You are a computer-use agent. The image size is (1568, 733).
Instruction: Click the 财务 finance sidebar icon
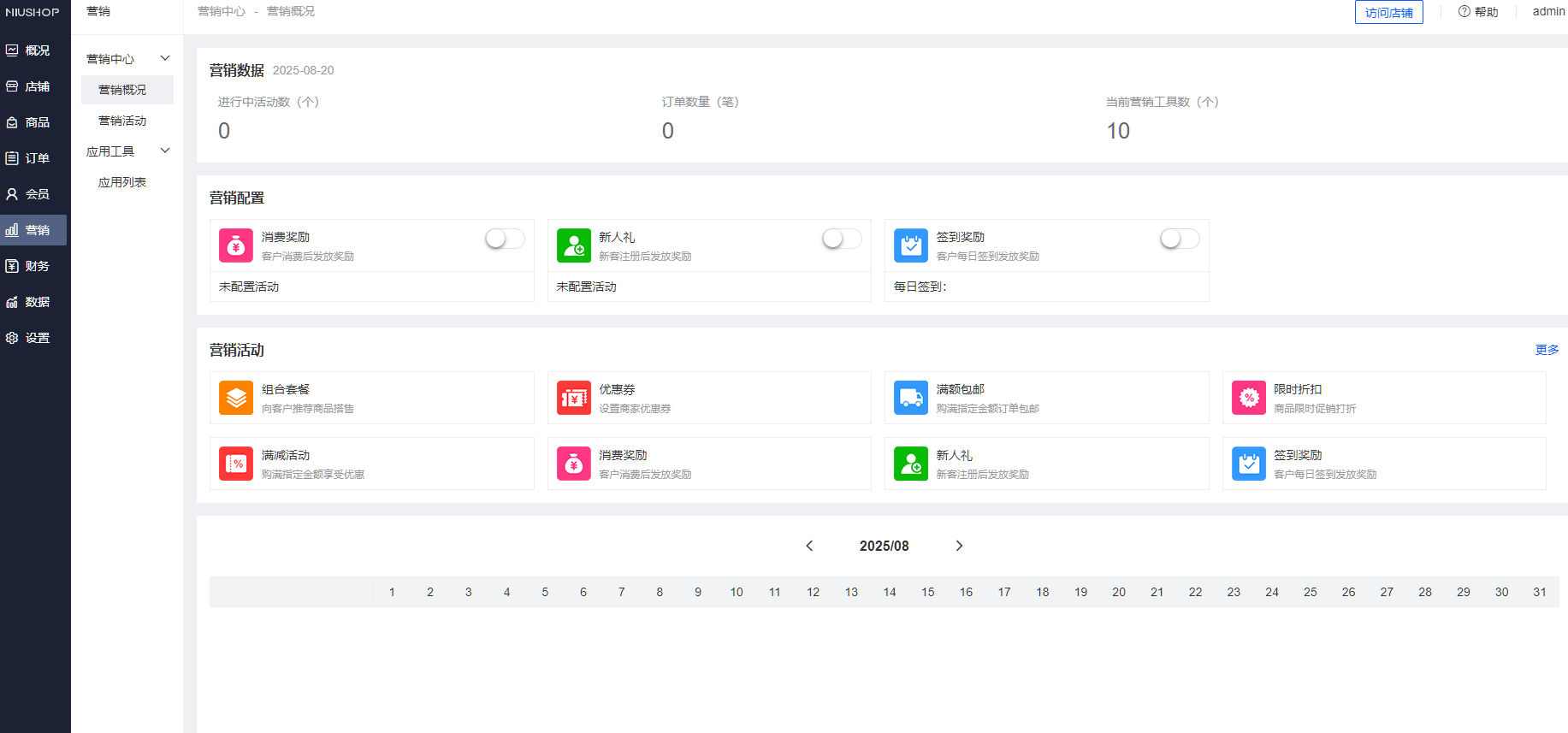tap(12, 266)
